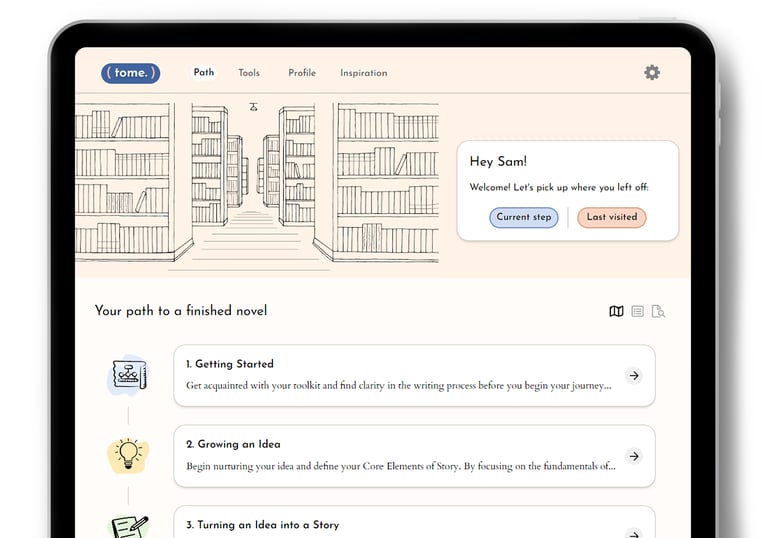Click the notepad and pencil step icon
Image resolution: width=768 pixels, height=538 pixels.
[128, 526]
